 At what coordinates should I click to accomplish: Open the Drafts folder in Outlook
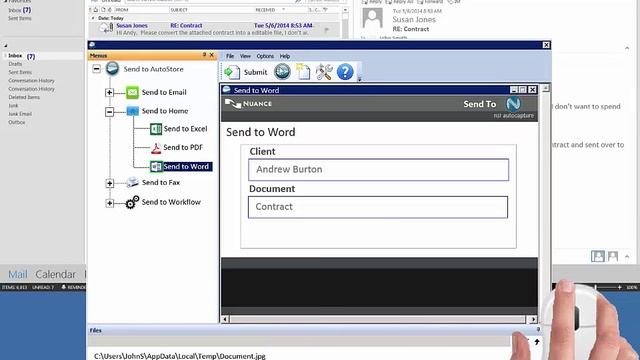pos(15,64)
